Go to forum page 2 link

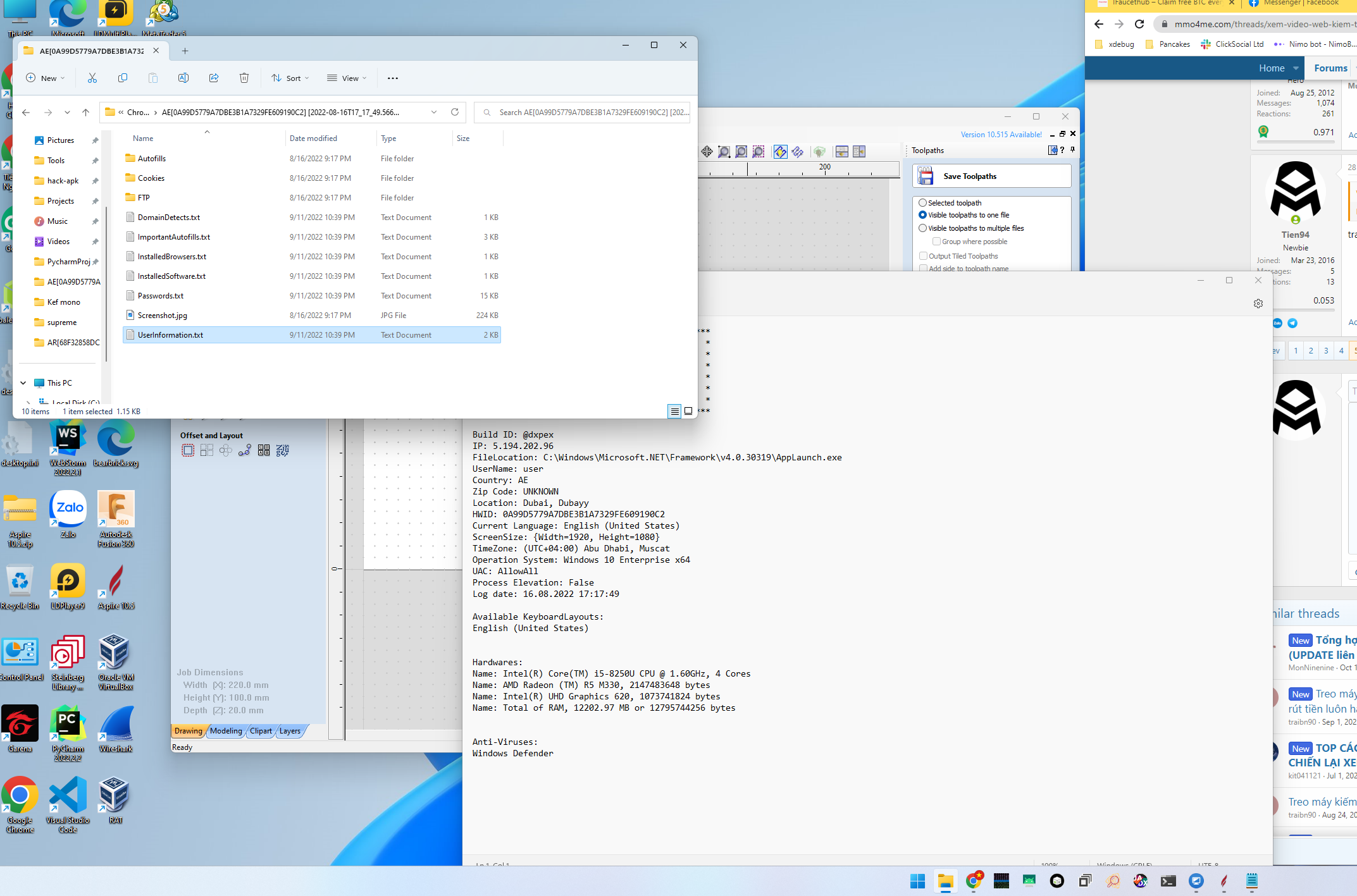[x=1311, y=351]
